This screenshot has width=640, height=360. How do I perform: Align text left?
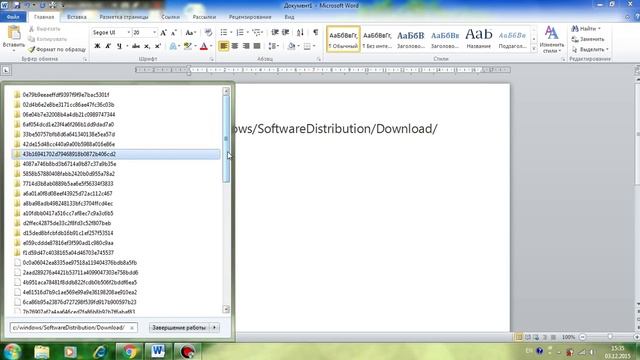point(224,46)
